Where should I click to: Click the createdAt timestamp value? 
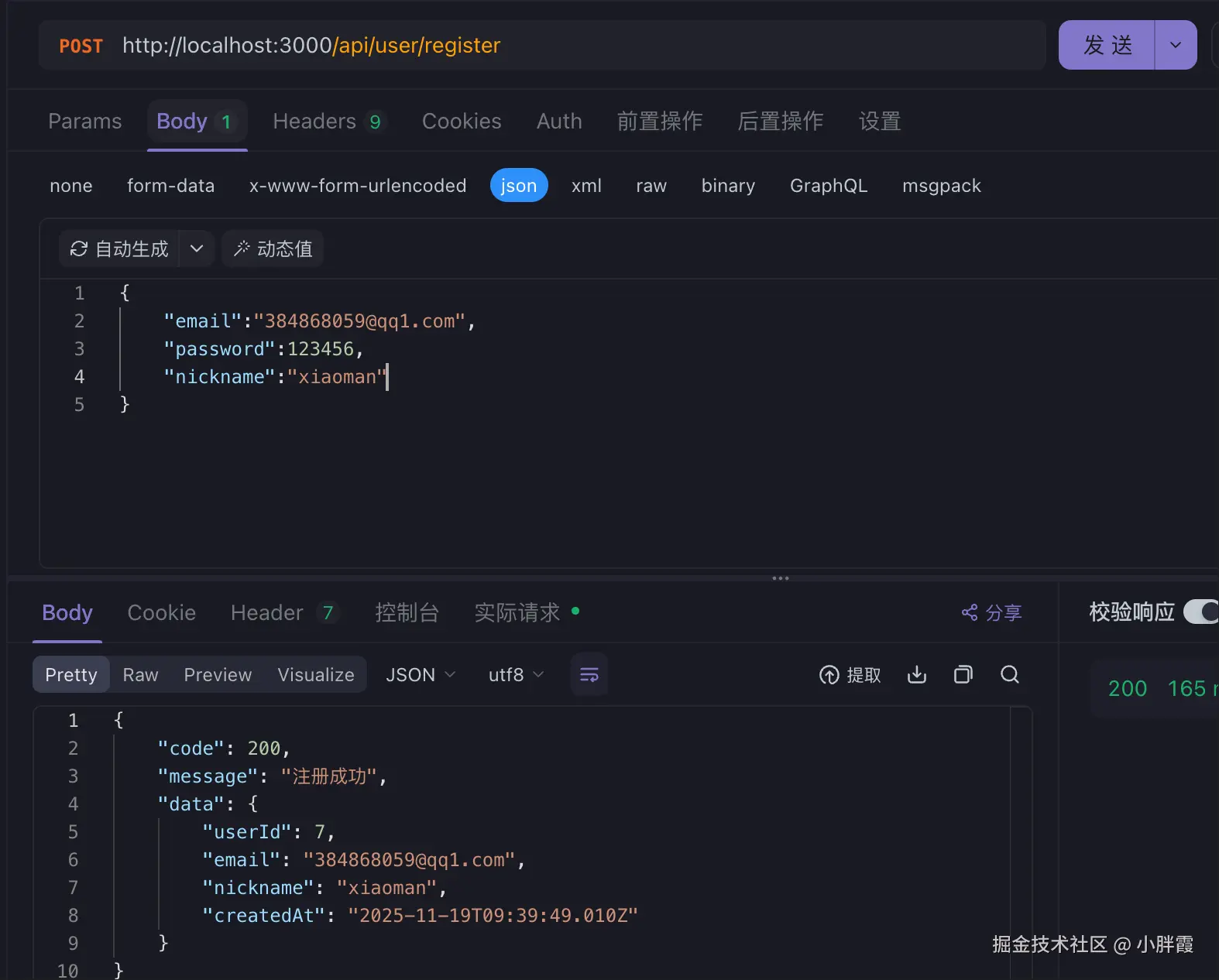coord(493,916)
